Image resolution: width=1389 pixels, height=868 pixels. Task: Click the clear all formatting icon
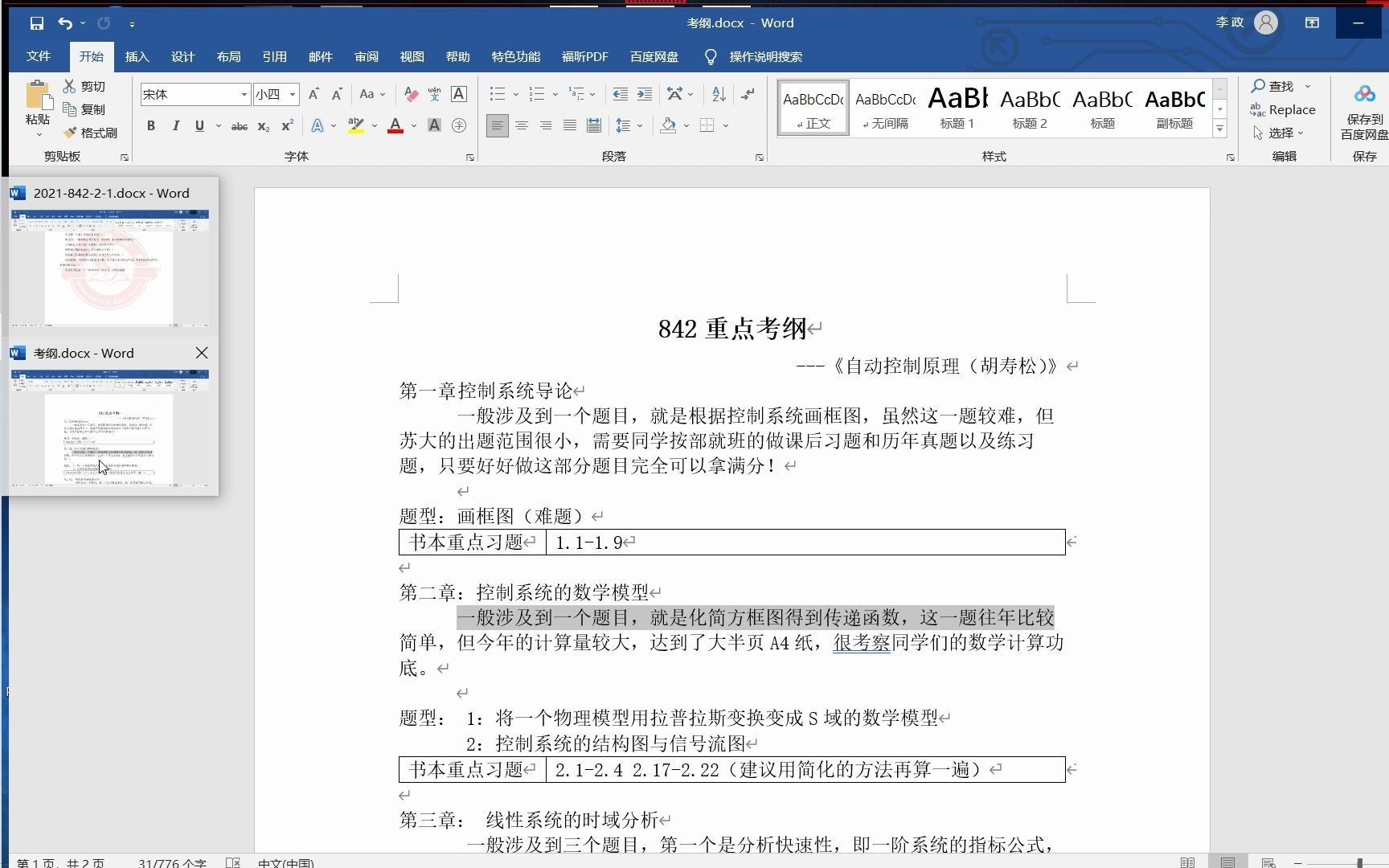[x=410, y=94]
